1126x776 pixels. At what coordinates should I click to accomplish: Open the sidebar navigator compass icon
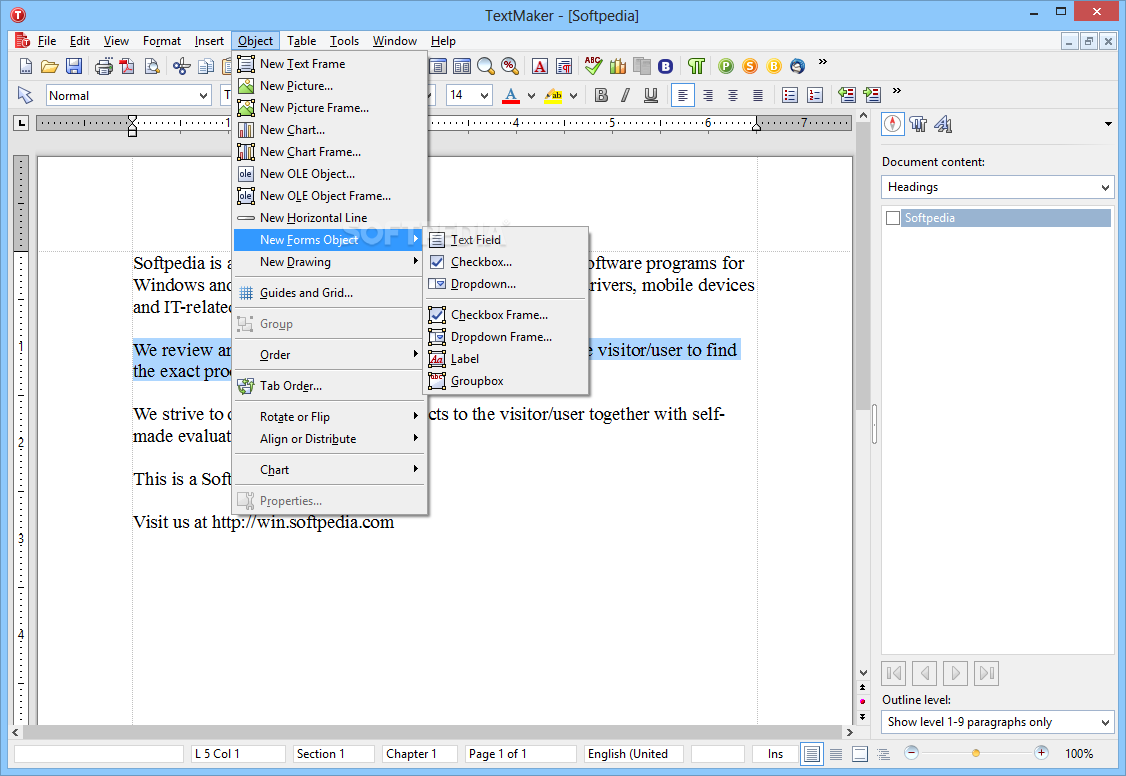coord(893,124)
